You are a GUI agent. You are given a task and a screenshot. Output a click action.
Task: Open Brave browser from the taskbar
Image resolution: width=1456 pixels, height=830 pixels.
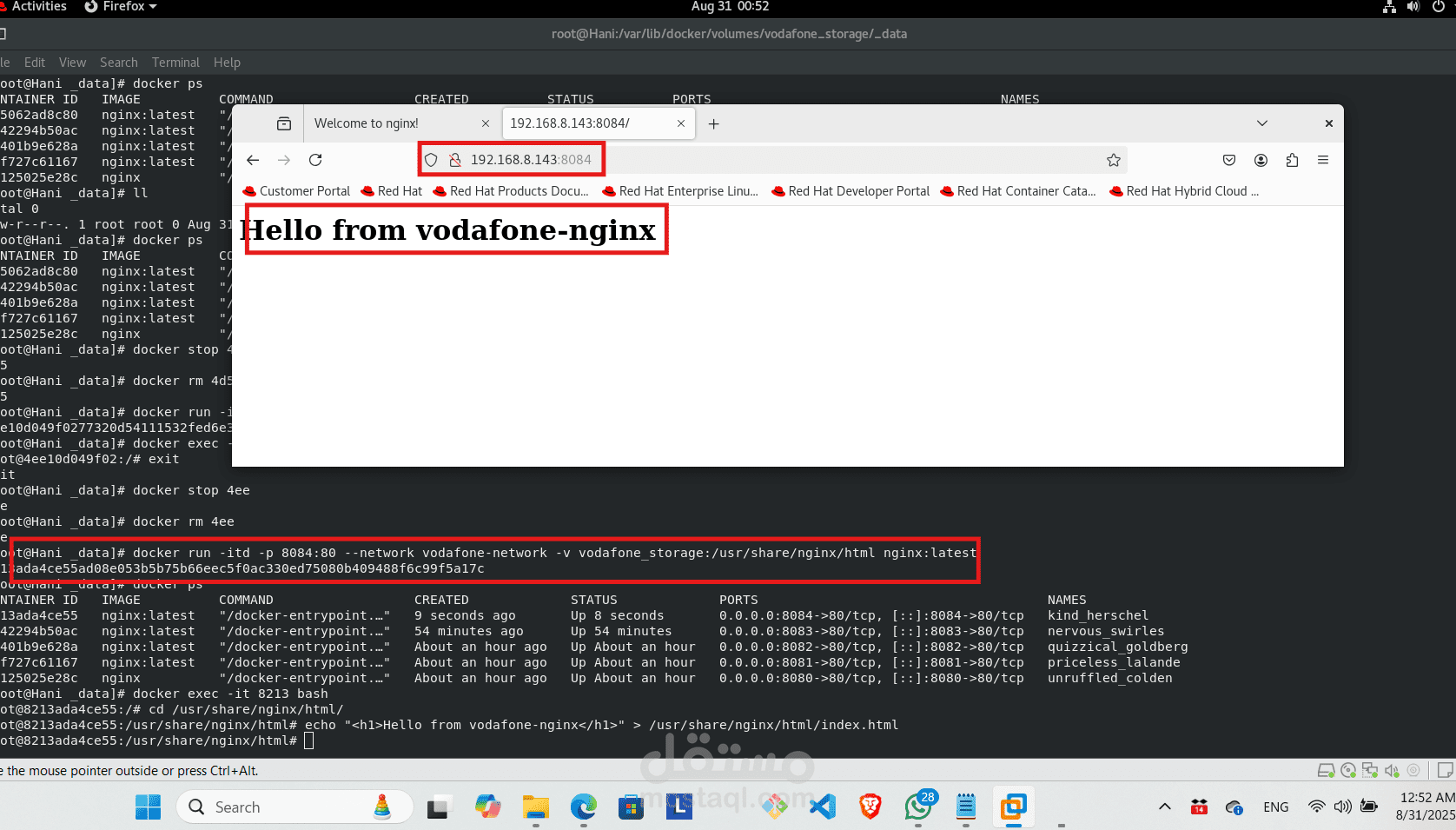coord(870,807)
